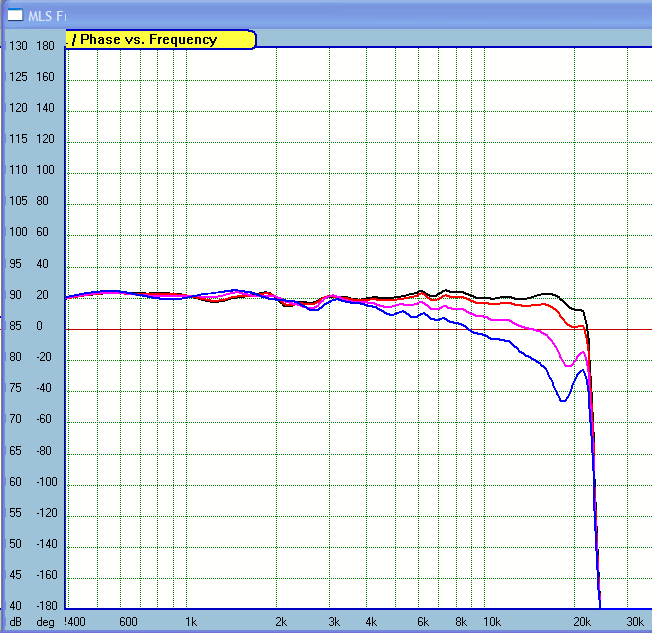Click the magenta curve dip near 19k
The height and width of the screenshot is (633, 652).
tap(568, 365)
